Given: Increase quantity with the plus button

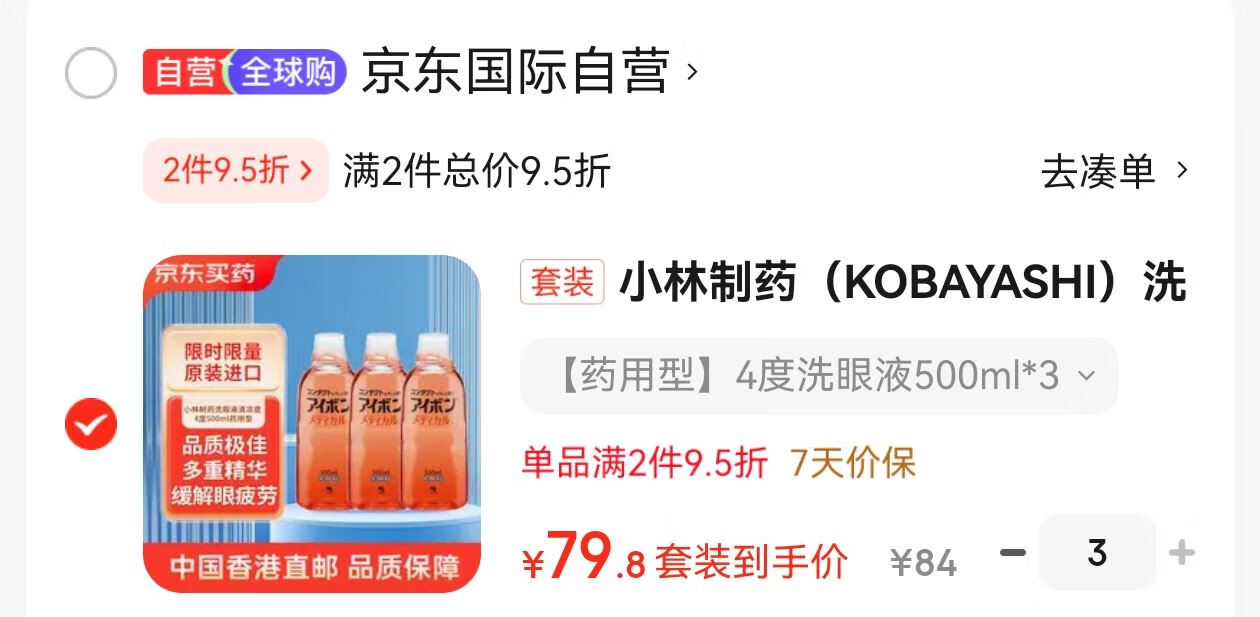Looking at the screenshot, I should [x=1182, y=552].
